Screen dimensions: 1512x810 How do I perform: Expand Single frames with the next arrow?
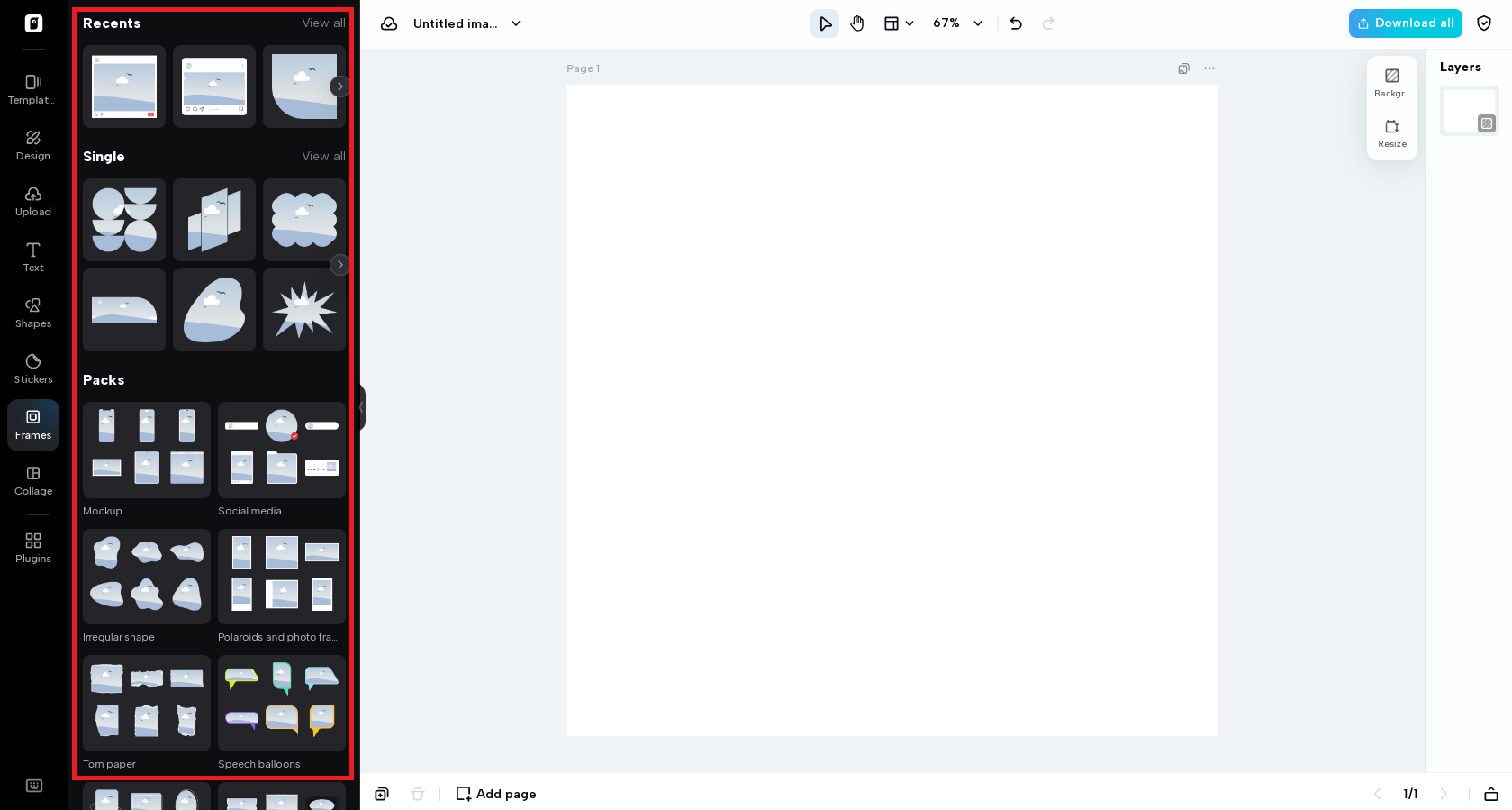tap(340, 265)
